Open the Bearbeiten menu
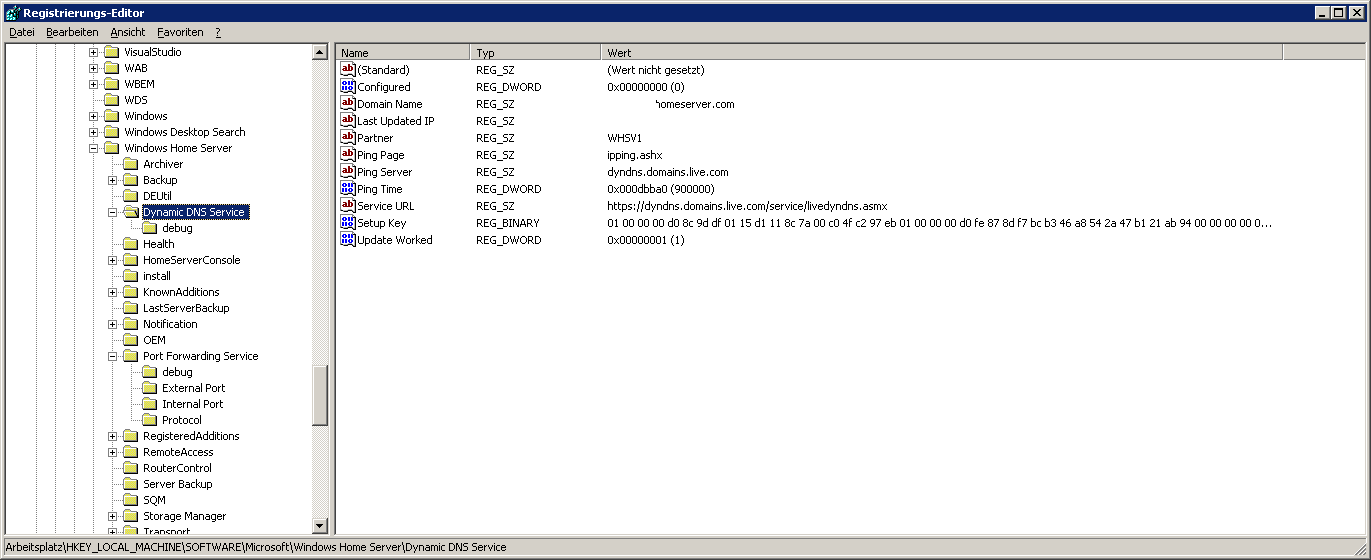This screenshot has height=560, width=1371. pos(72,32)
